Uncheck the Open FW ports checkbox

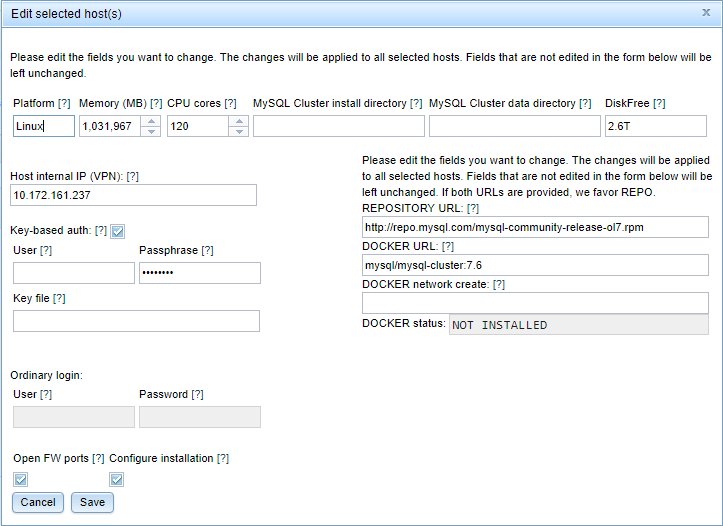(20, 479)
